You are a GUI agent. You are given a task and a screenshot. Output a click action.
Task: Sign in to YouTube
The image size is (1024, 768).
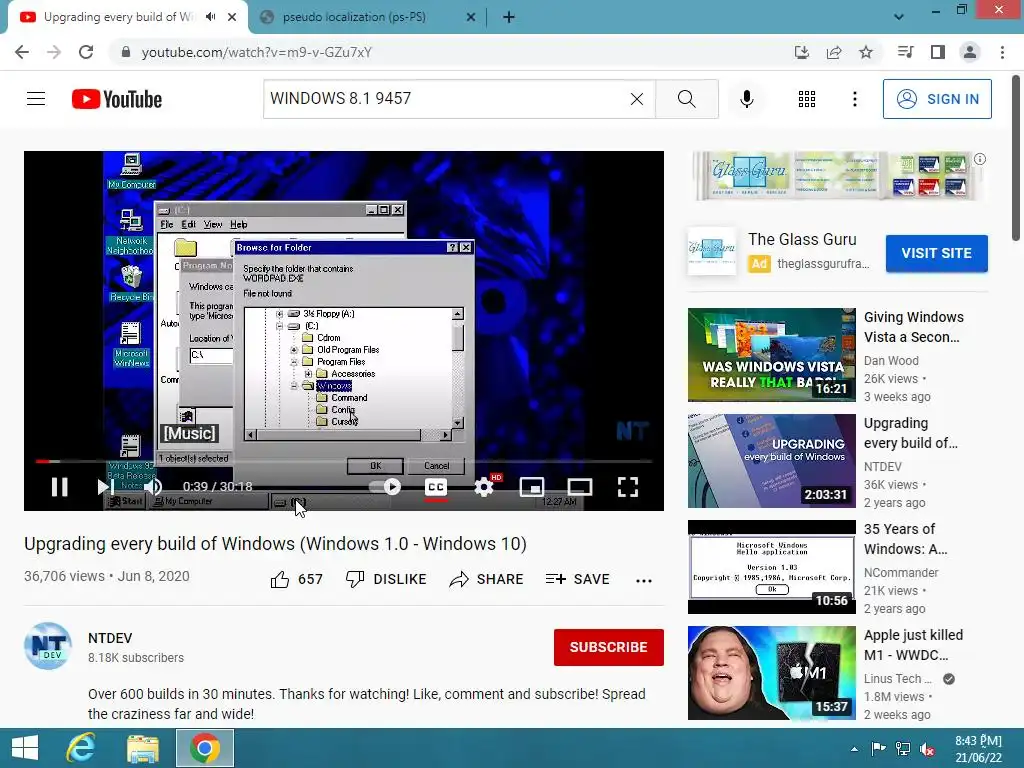pos(937,99)
